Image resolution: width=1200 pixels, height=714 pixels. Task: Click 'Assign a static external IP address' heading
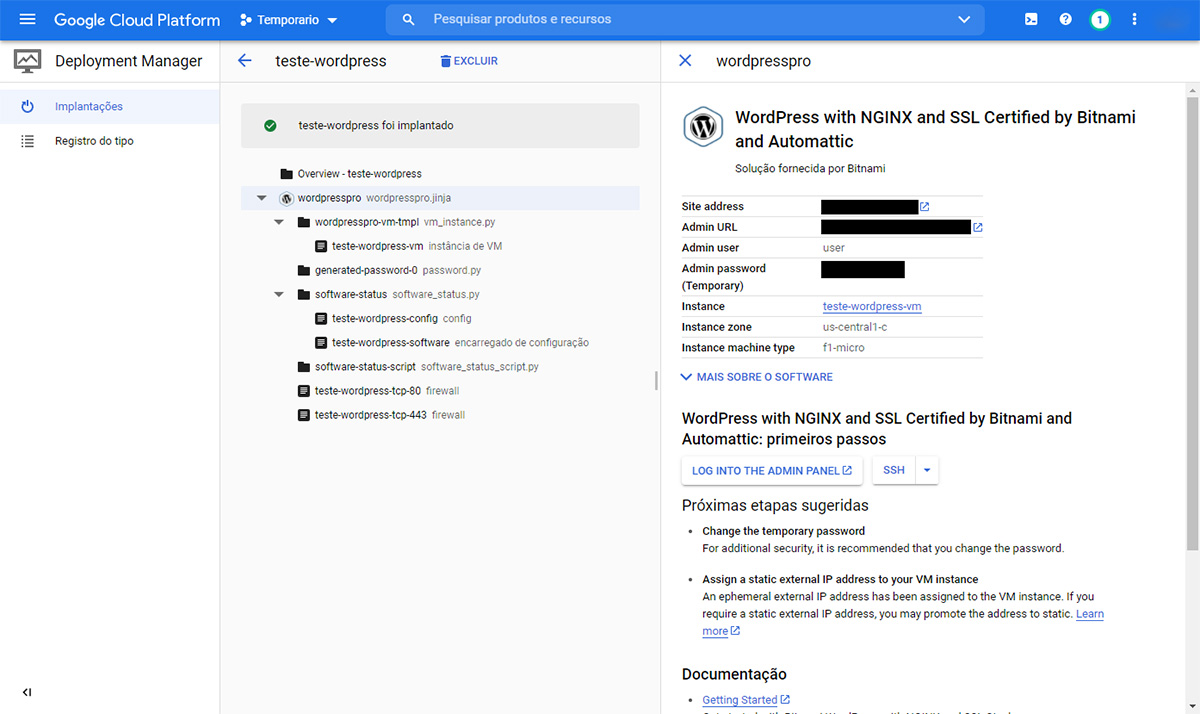840,579
